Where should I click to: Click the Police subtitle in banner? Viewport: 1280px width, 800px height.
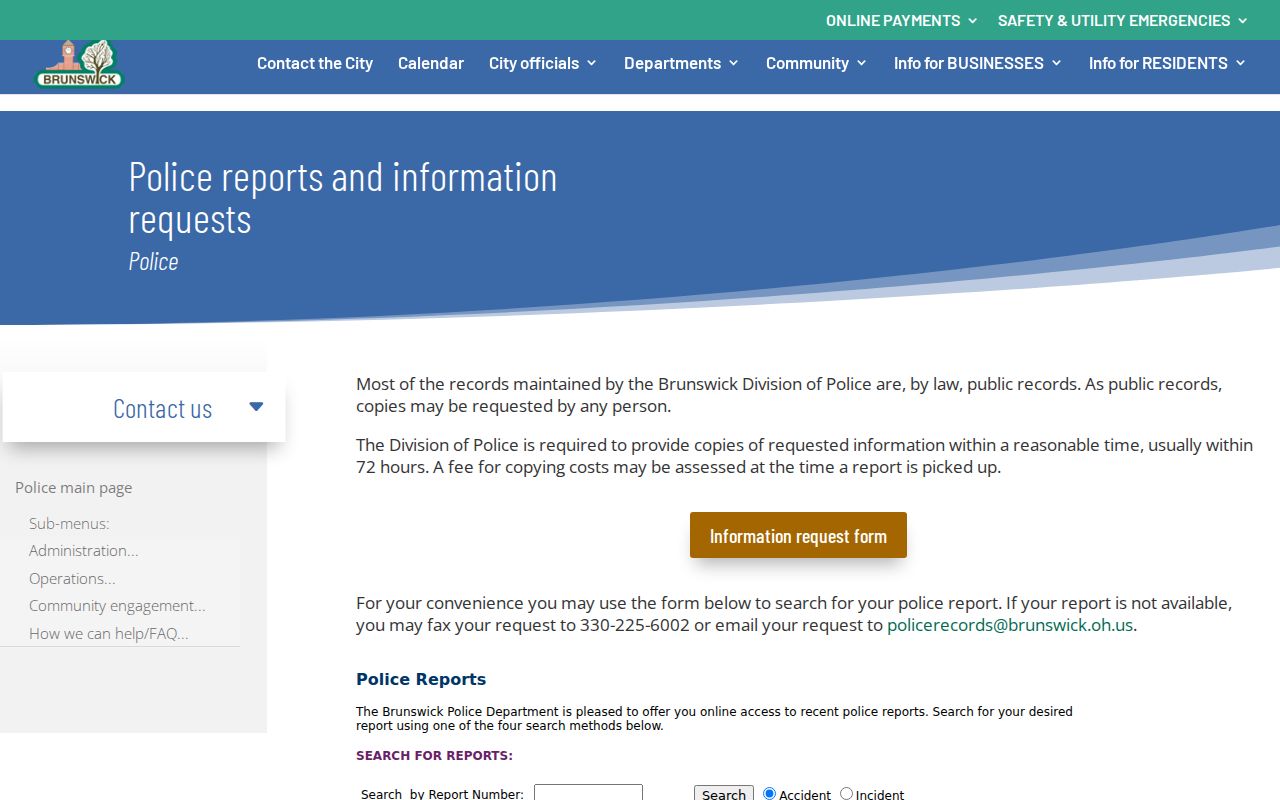tap(153, 261)
